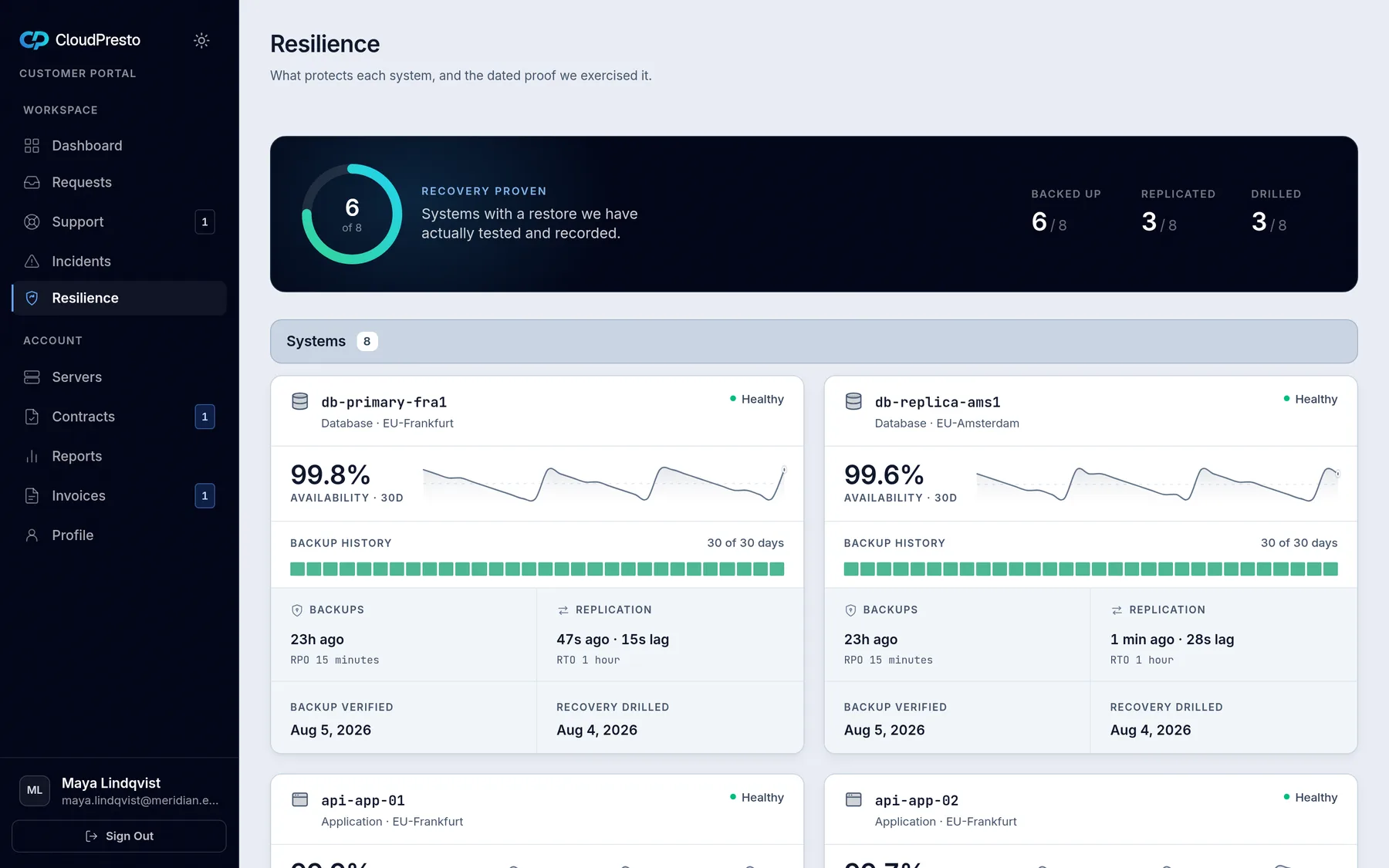Image resolution: width=1389 pixels, height=868 pixels.
Task: Click the Reports bar chart icon
Action: [x=32, y=456]
